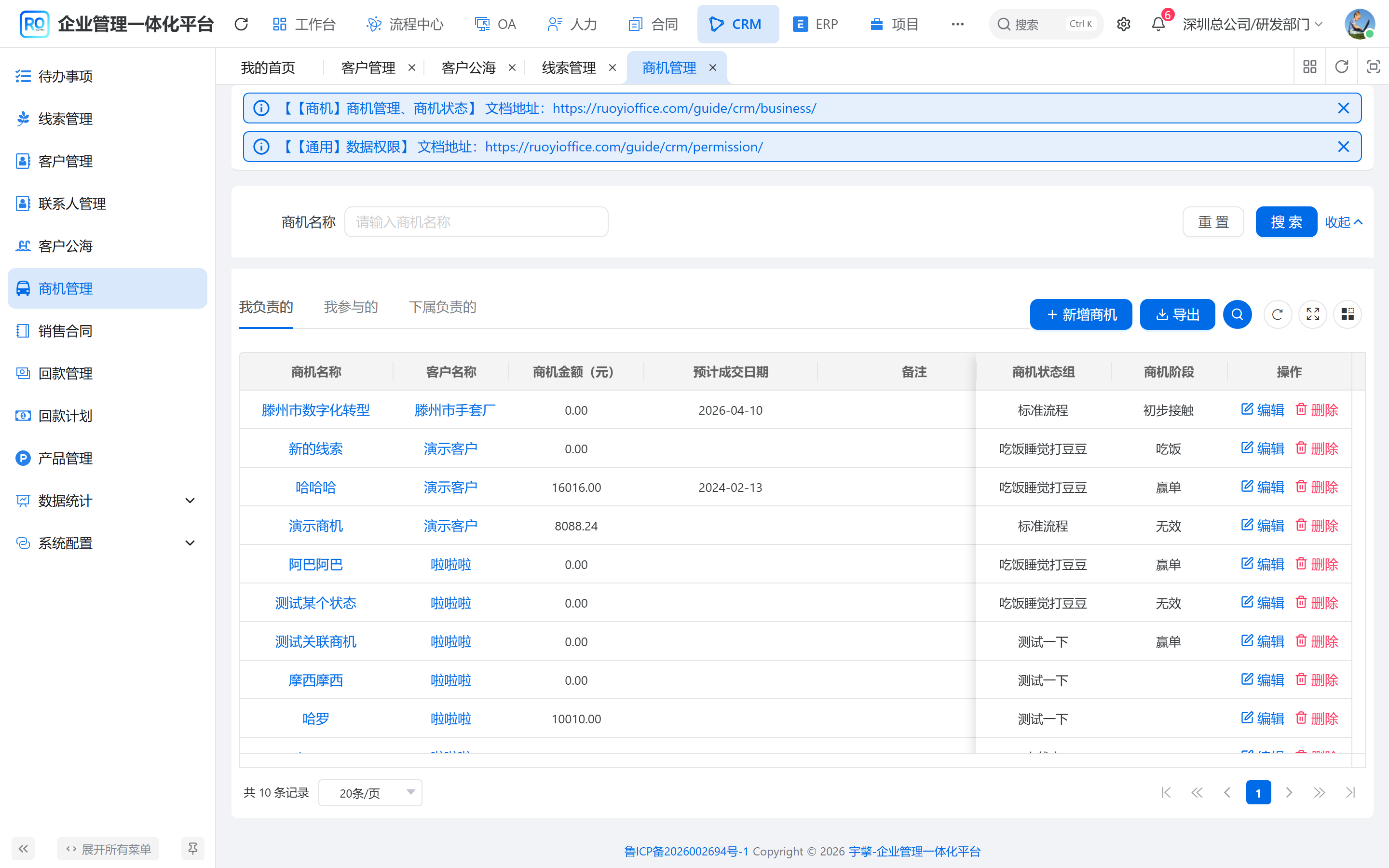The image size is (1389, 868).
Task: Click the 新增商机 button
Action: click(x=1081, y=314)
